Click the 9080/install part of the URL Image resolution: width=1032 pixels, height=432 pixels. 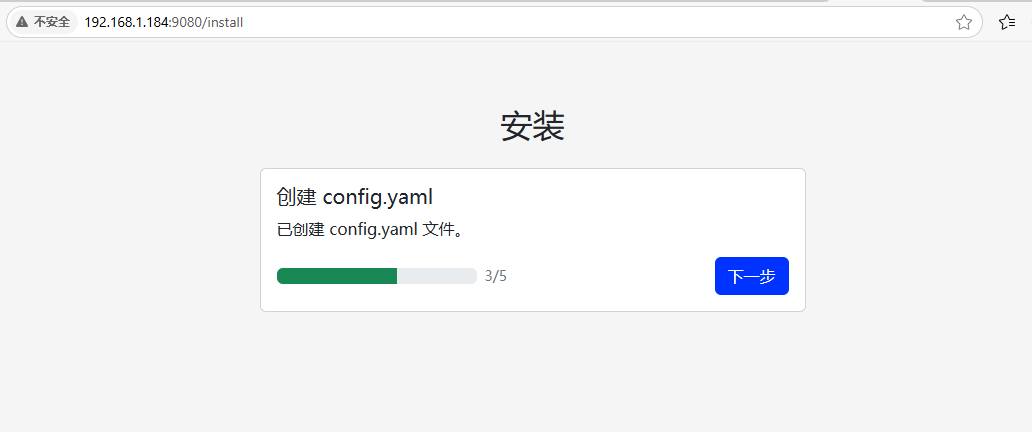207,22
